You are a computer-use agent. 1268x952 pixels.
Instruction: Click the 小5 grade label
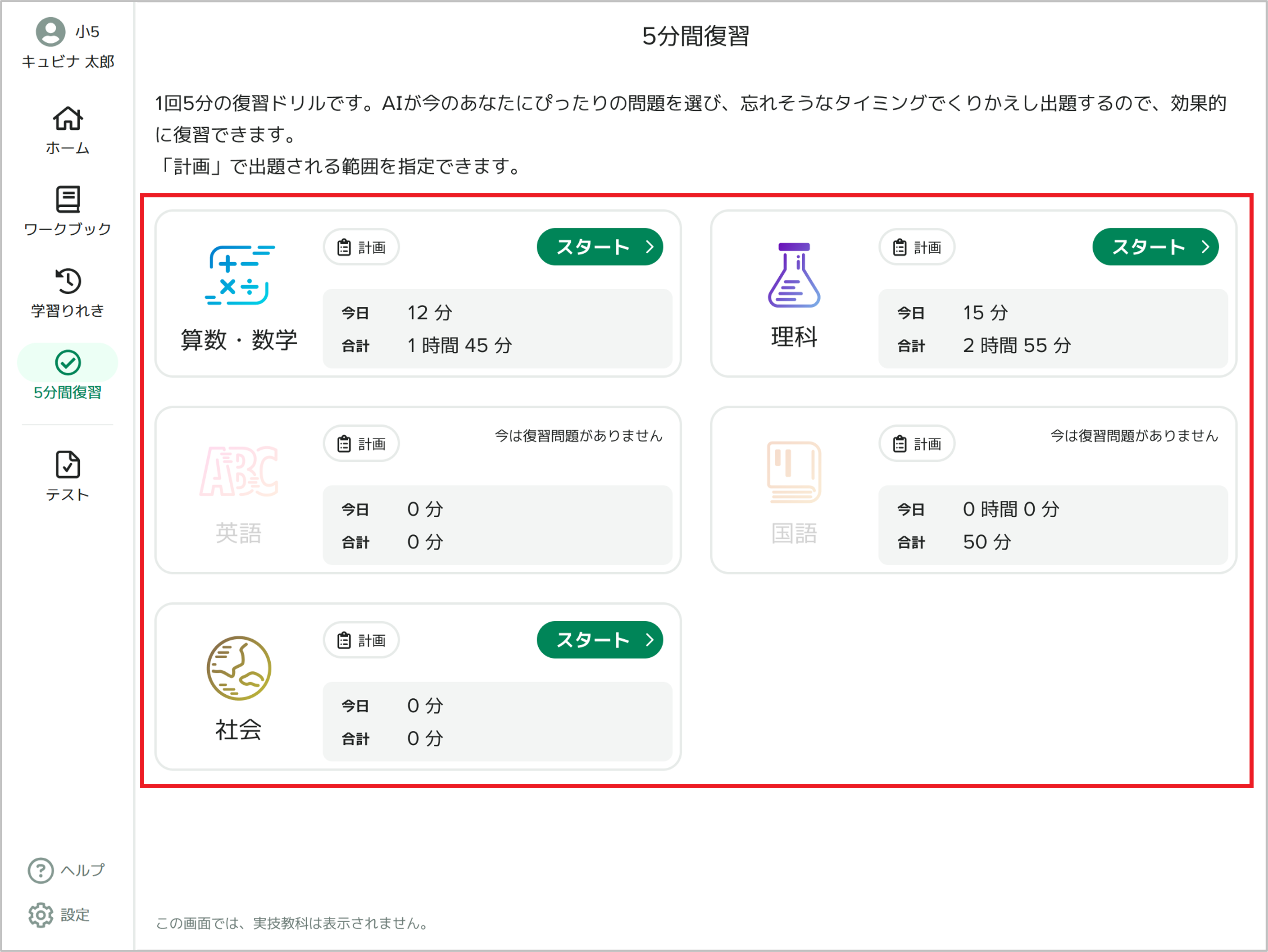click(x=88, y=32)
